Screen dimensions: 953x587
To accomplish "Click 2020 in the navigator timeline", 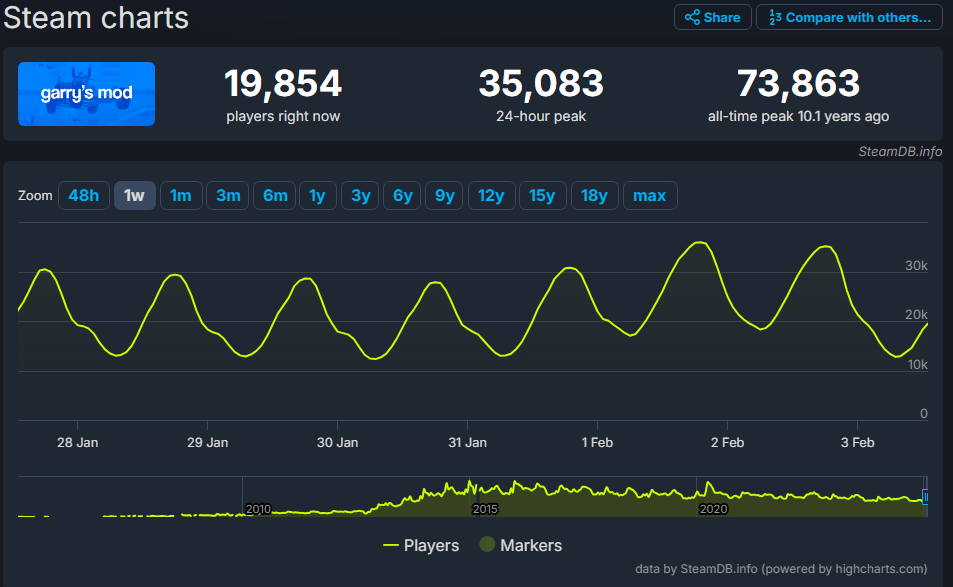I will coord(713,509).
